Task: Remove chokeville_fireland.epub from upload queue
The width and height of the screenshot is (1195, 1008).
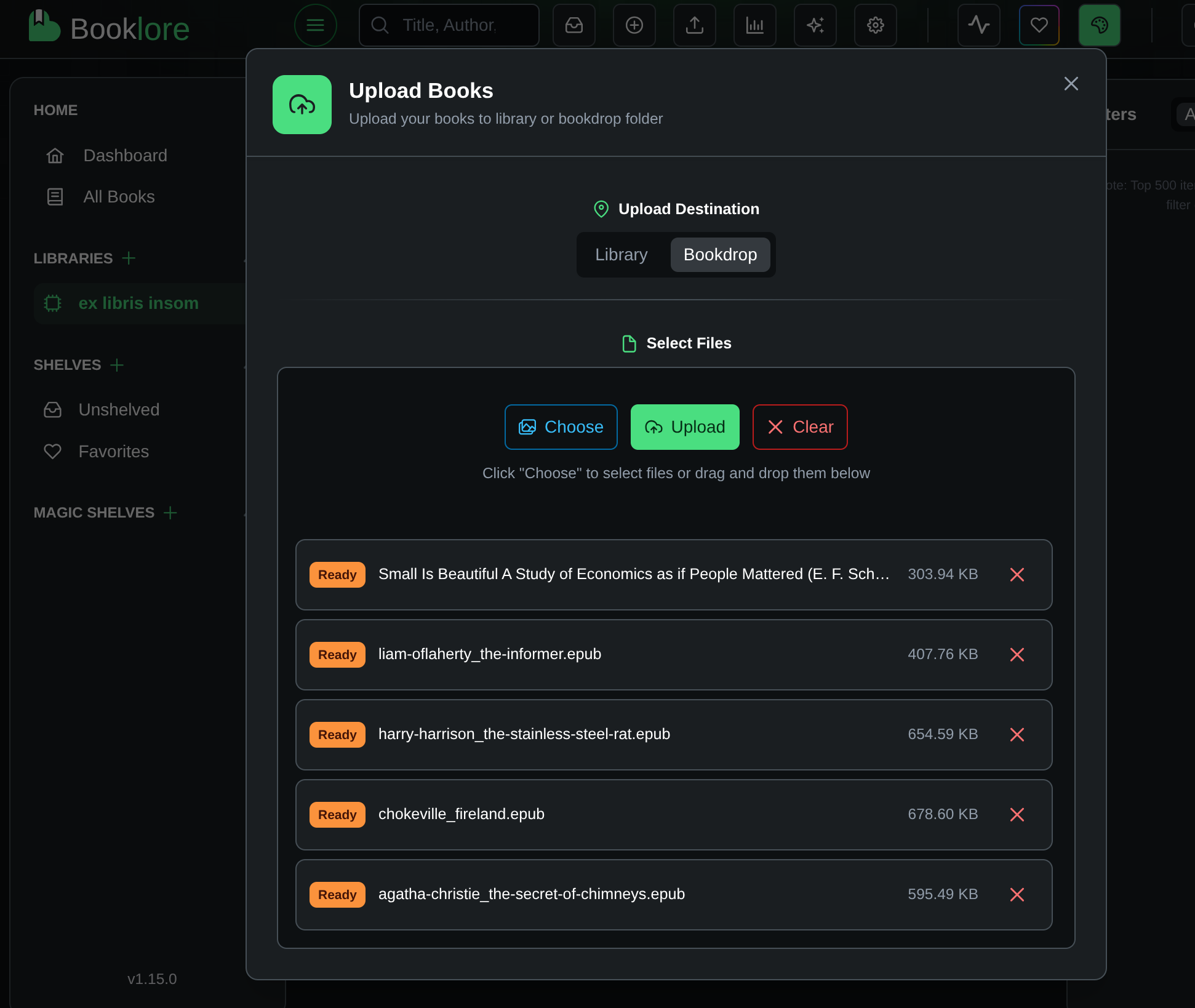Action: point(1017,815)
